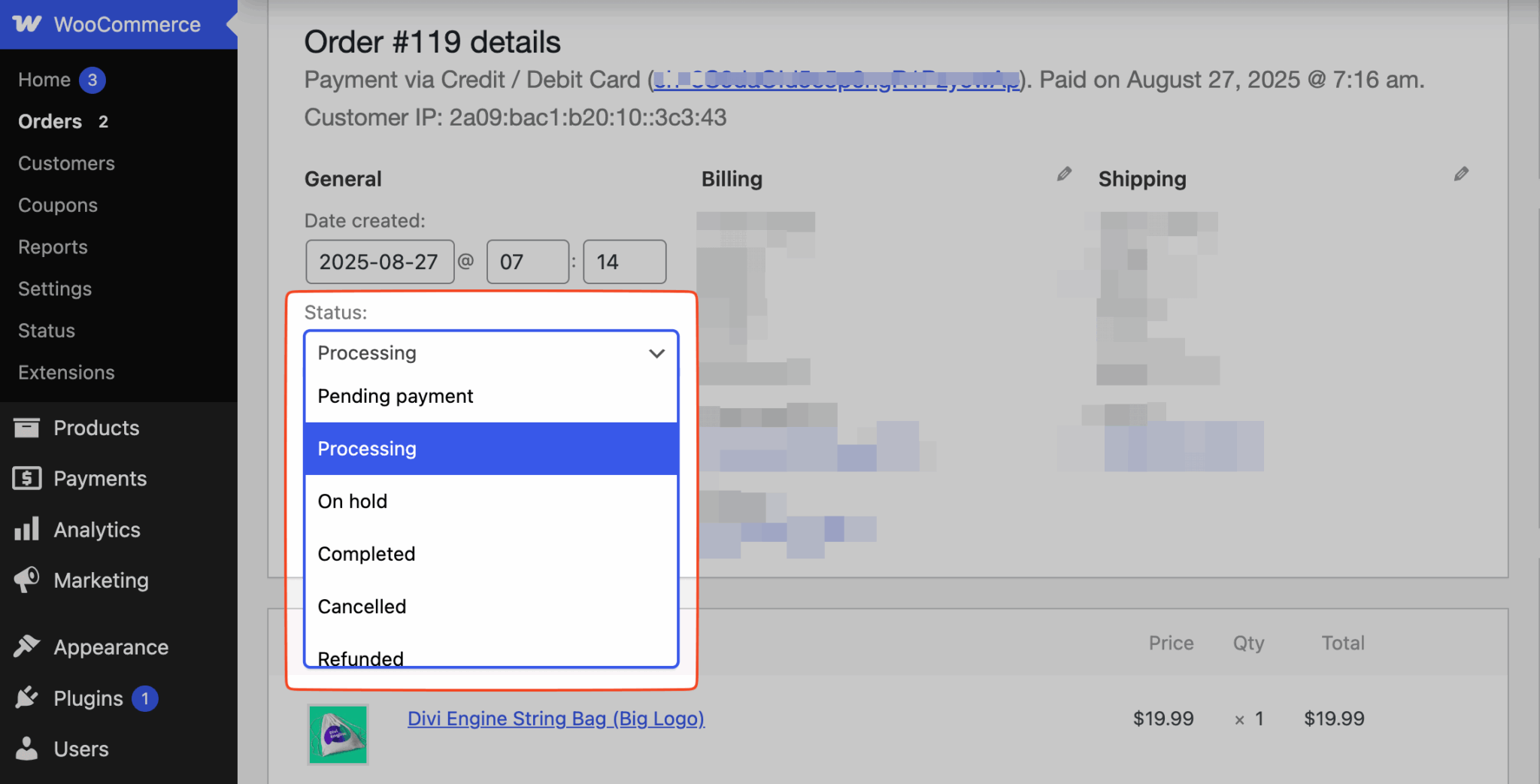Open Products via its box icon
Screen dimensions: 1540x784
pos(26,427)
